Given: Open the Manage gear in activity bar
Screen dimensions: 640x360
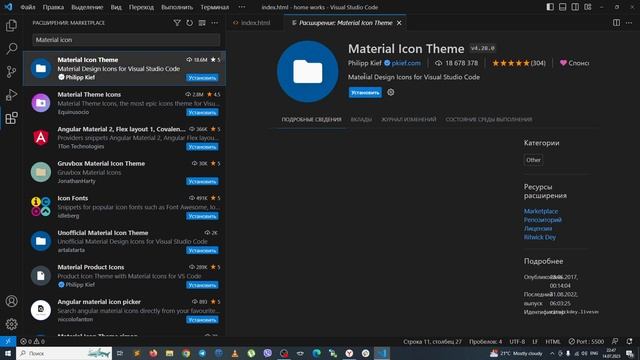Looking at the screenshot, I should point(11,324).
